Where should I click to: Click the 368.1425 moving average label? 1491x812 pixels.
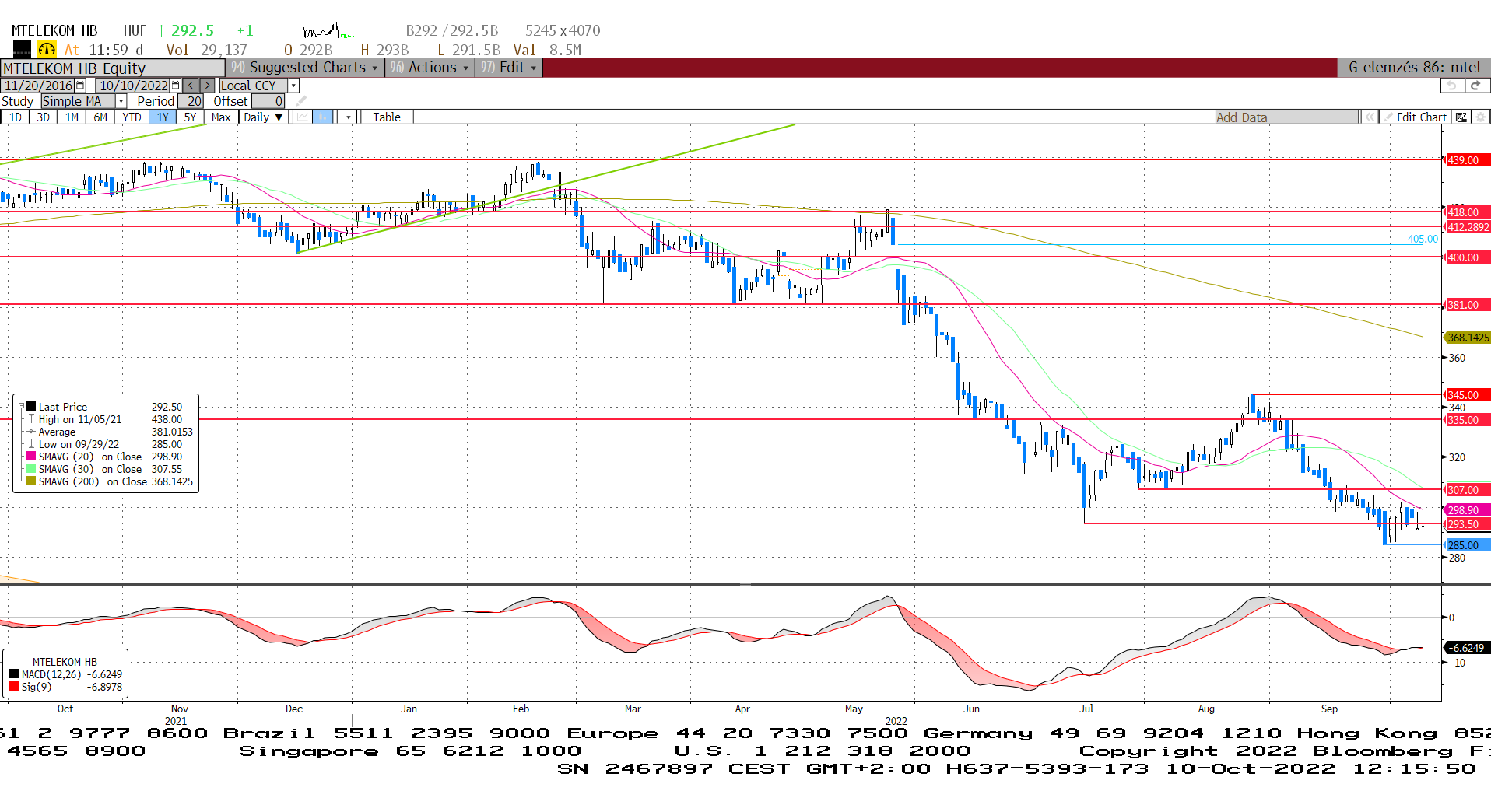click(x=1468, y=338)
